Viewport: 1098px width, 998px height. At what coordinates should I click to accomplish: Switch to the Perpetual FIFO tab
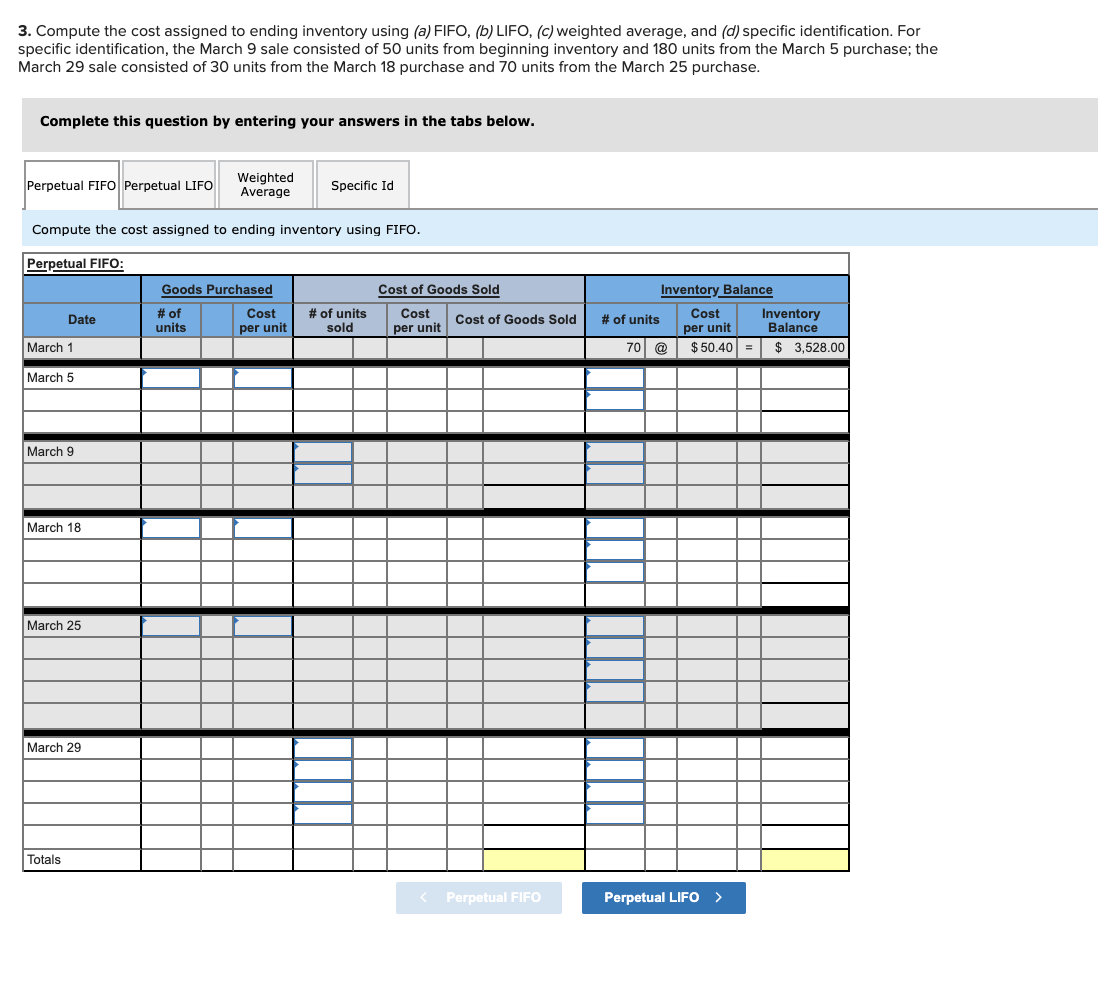coord(70,184)
